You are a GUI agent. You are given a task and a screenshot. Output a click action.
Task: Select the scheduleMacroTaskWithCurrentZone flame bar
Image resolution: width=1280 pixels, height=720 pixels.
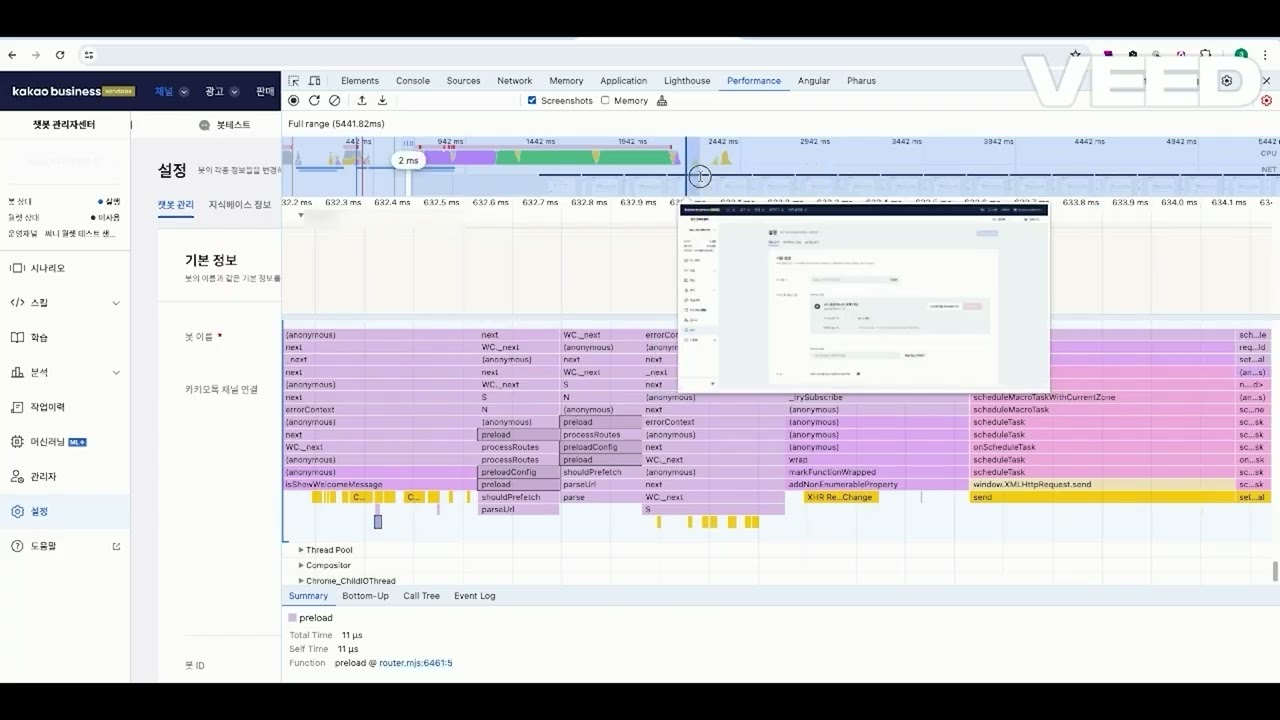coord(1103,397)
